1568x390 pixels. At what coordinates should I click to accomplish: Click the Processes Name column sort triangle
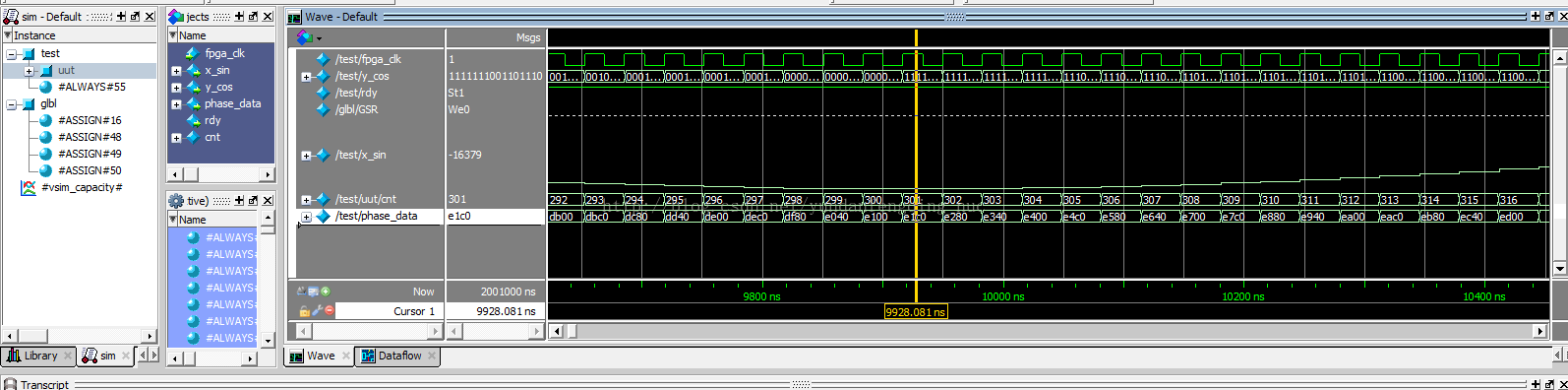point(173,220)
